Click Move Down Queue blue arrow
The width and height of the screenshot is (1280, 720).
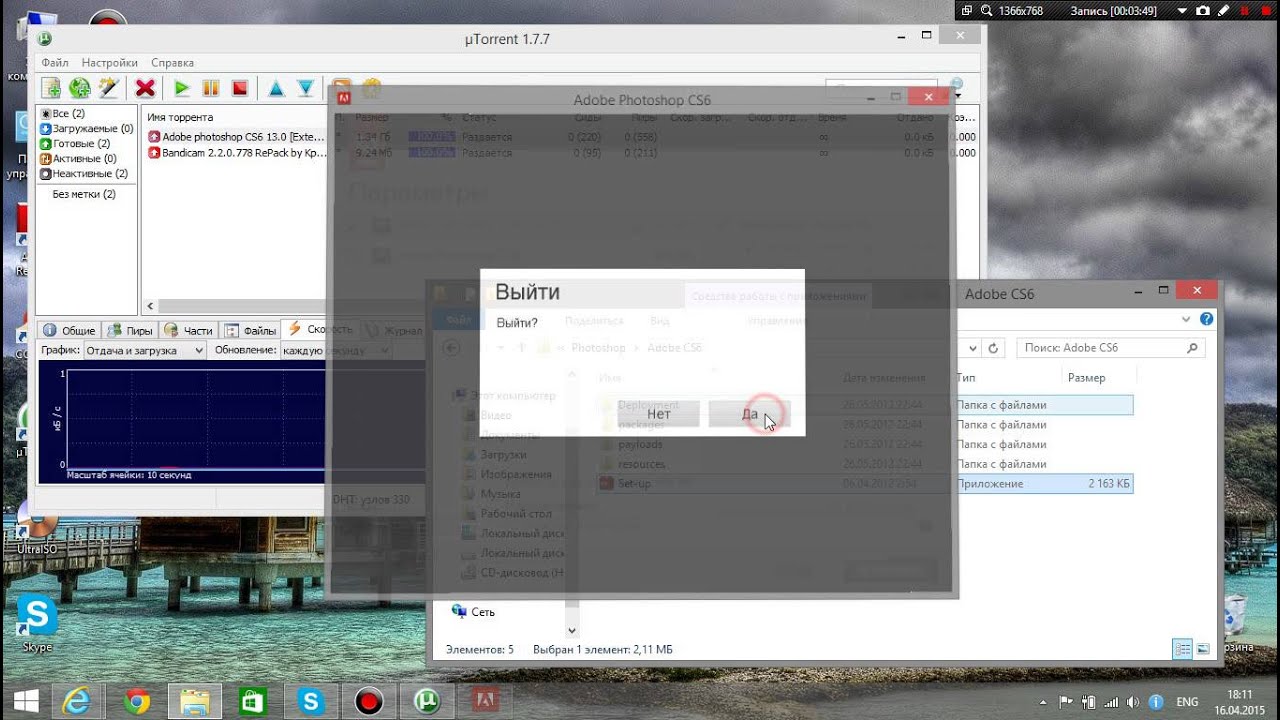pyautogui.click(x=305, y=88)
